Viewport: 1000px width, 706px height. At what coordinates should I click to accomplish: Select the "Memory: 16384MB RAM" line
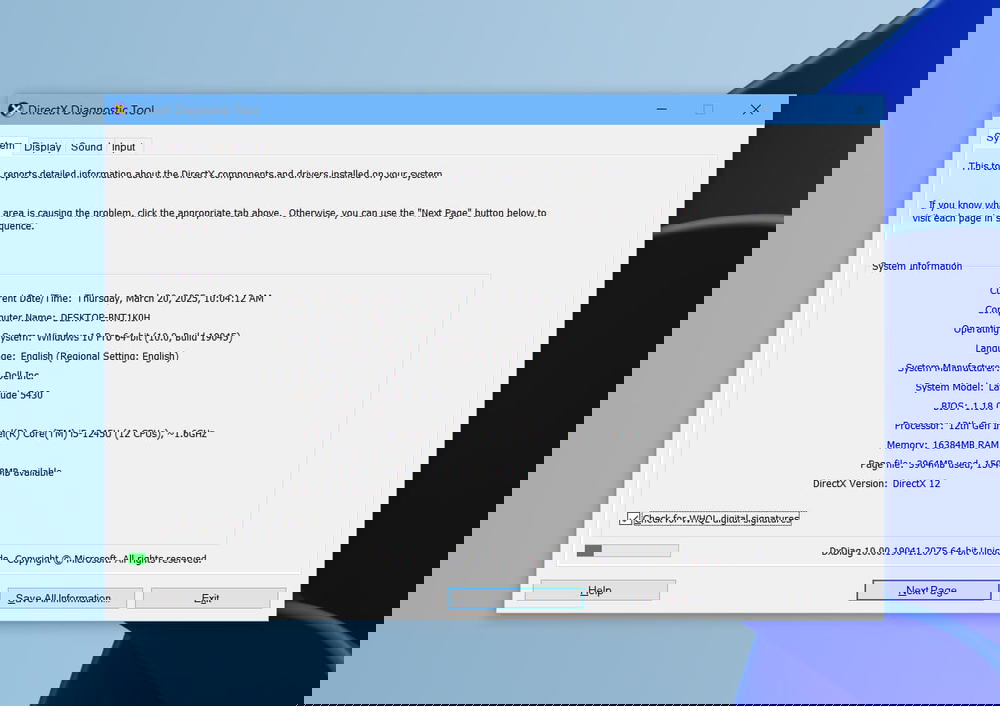point(943,445)
